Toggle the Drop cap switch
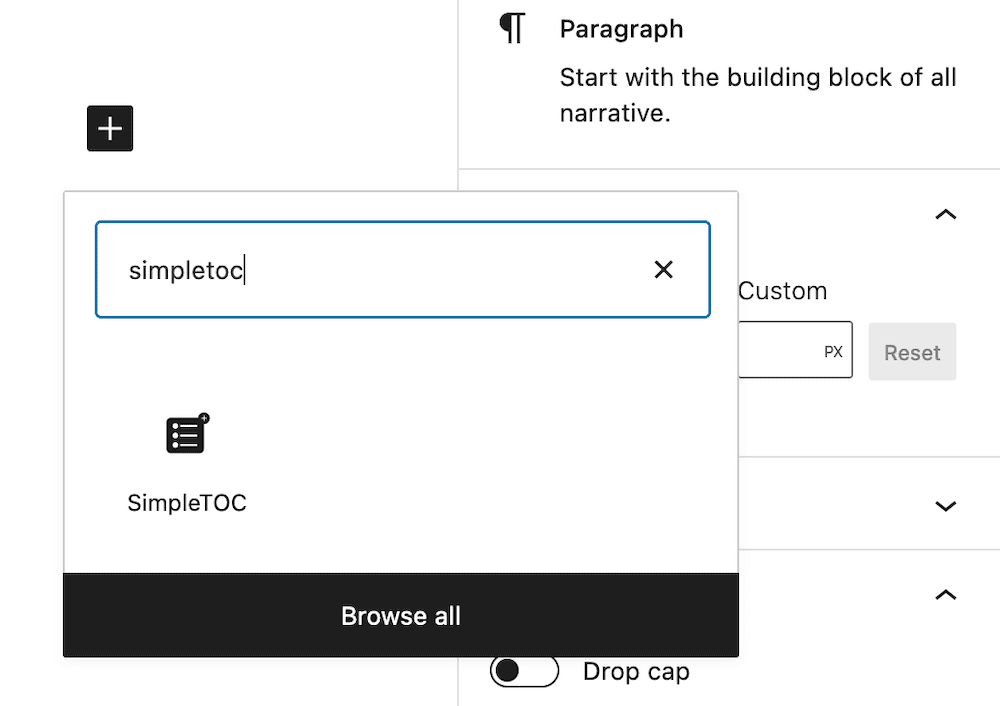The image size is (1000, 706). (x=523, y=671)
